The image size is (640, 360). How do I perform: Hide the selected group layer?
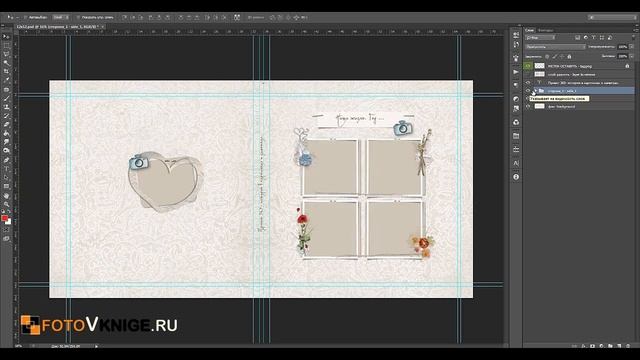pos(528,91)
